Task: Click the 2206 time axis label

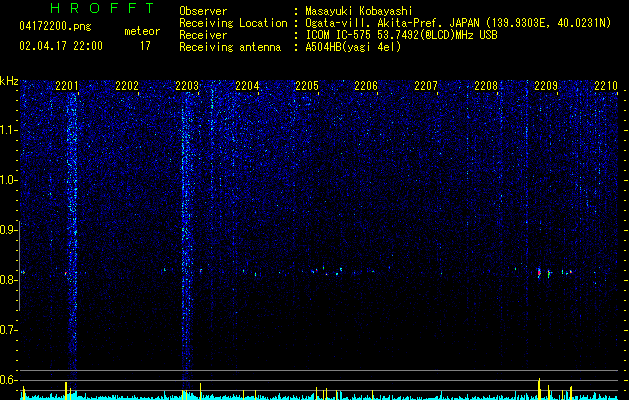Action: pos(366,86)
